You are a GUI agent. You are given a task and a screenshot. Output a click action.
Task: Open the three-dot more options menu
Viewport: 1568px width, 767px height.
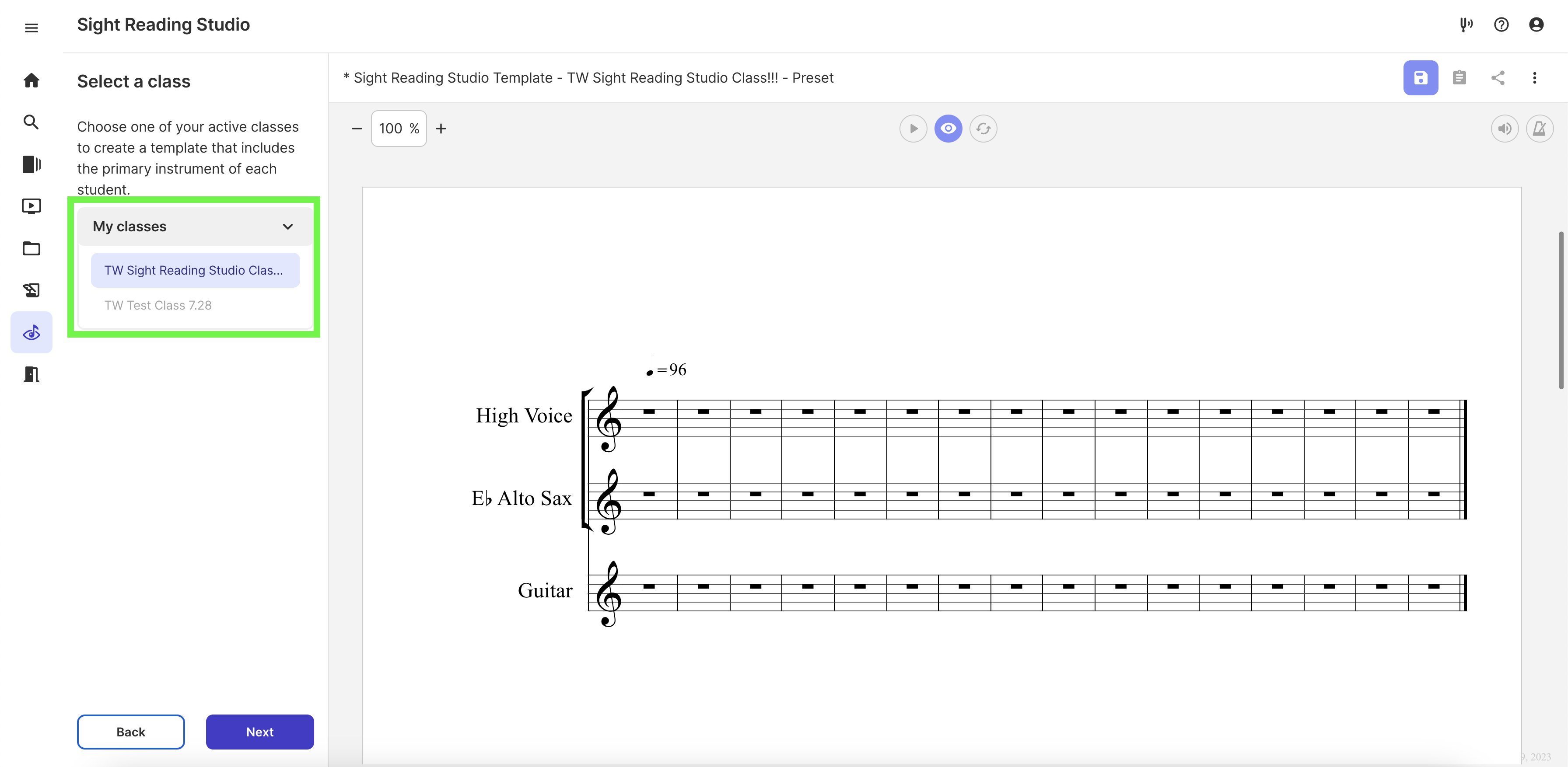[x=1534, y=78]
